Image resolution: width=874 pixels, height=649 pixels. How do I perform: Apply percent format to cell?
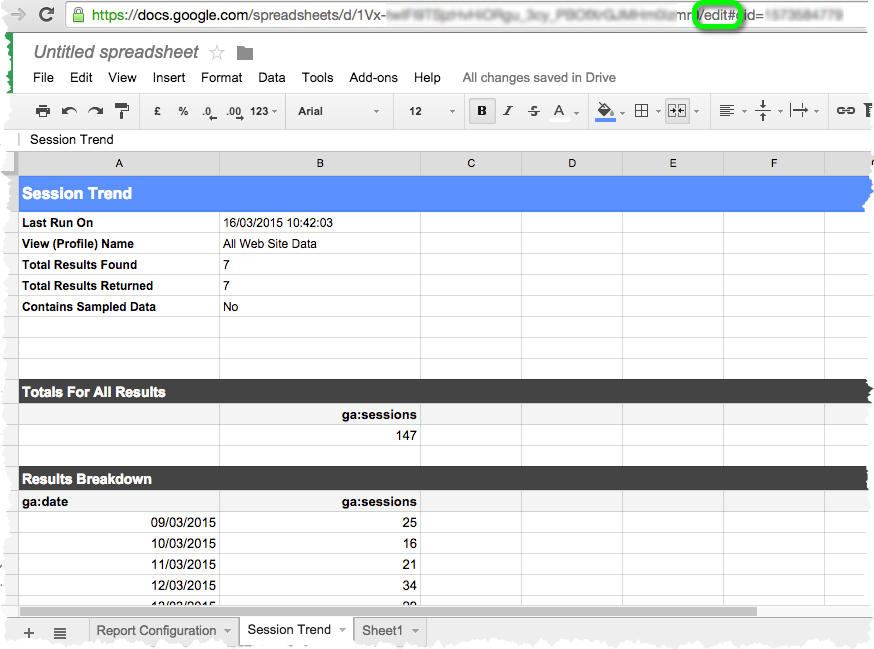click(183, 111)
